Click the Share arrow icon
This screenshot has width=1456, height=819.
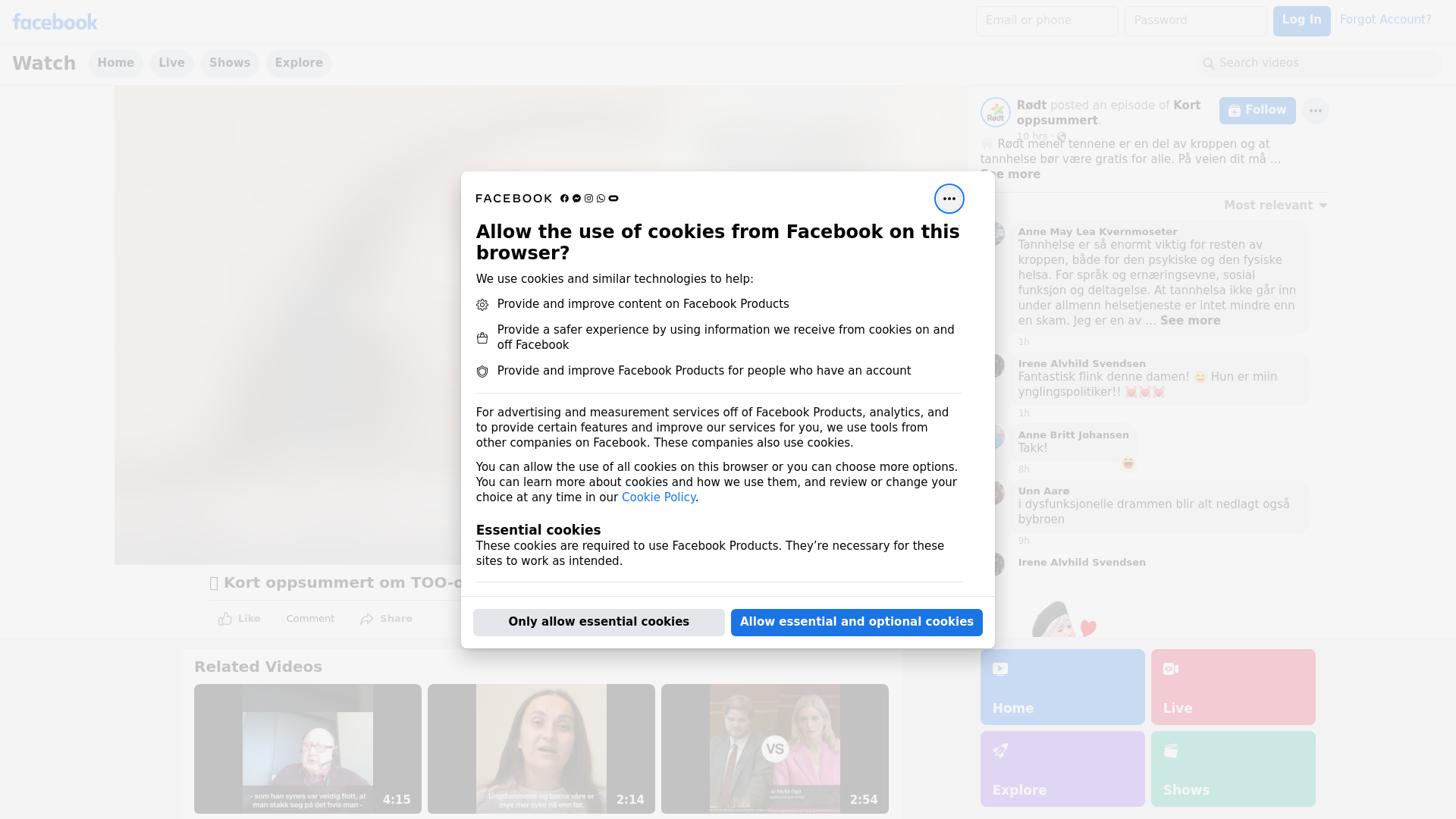(367, 619)
